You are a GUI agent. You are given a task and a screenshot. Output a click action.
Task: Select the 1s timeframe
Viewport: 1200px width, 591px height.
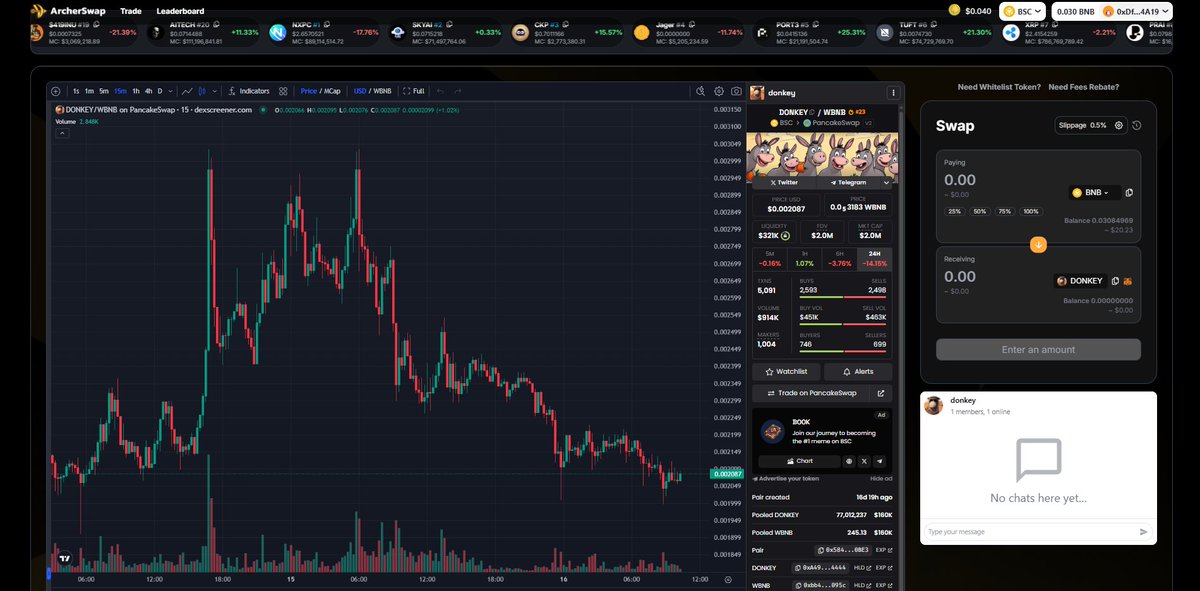76,91
